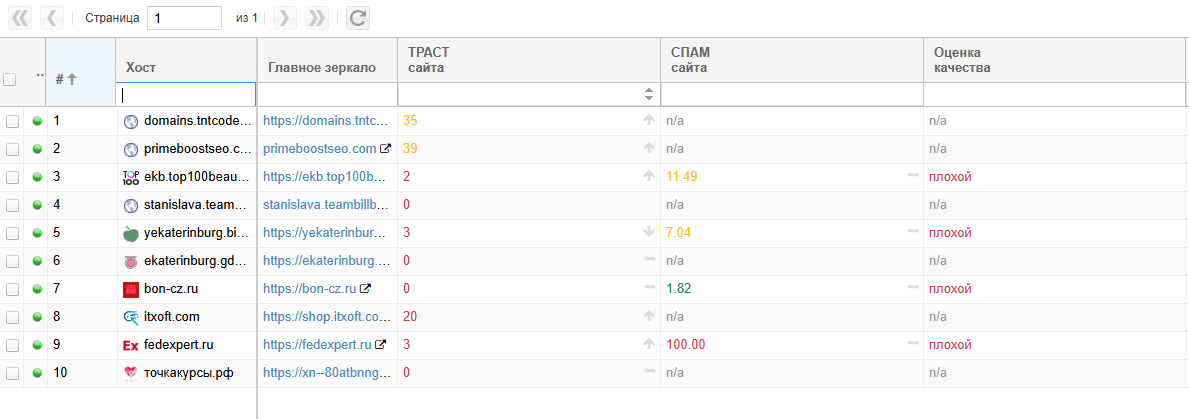Viewport: 1189px width, 419px height.
Task: Open the primeboostseo.com mirror link
Action: pyautogui.click(x=319, y=149)
